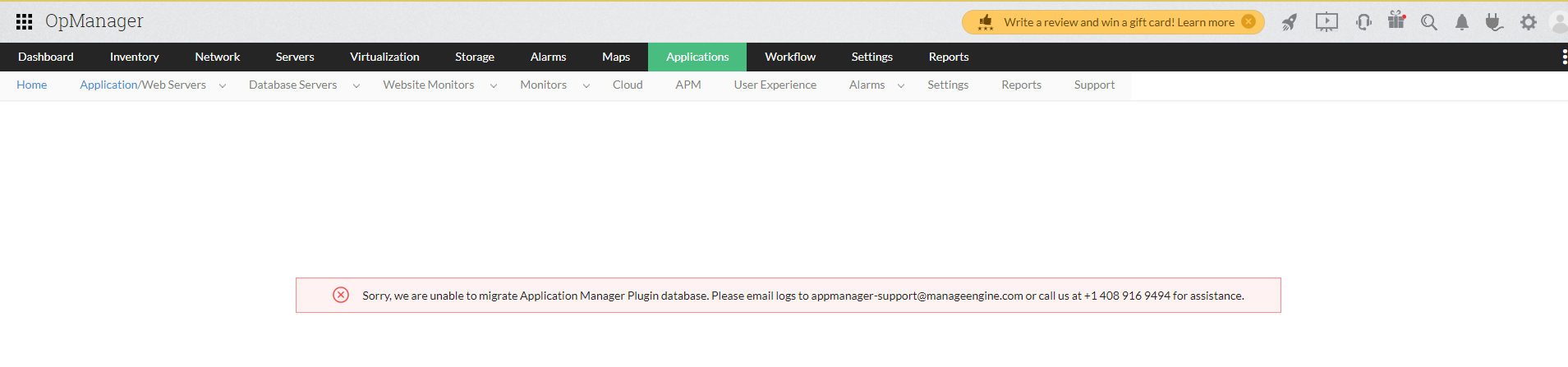Expand the Website Monitors dropdown arrow
The image size is (1568, 367).
click(x=494, y=85)
